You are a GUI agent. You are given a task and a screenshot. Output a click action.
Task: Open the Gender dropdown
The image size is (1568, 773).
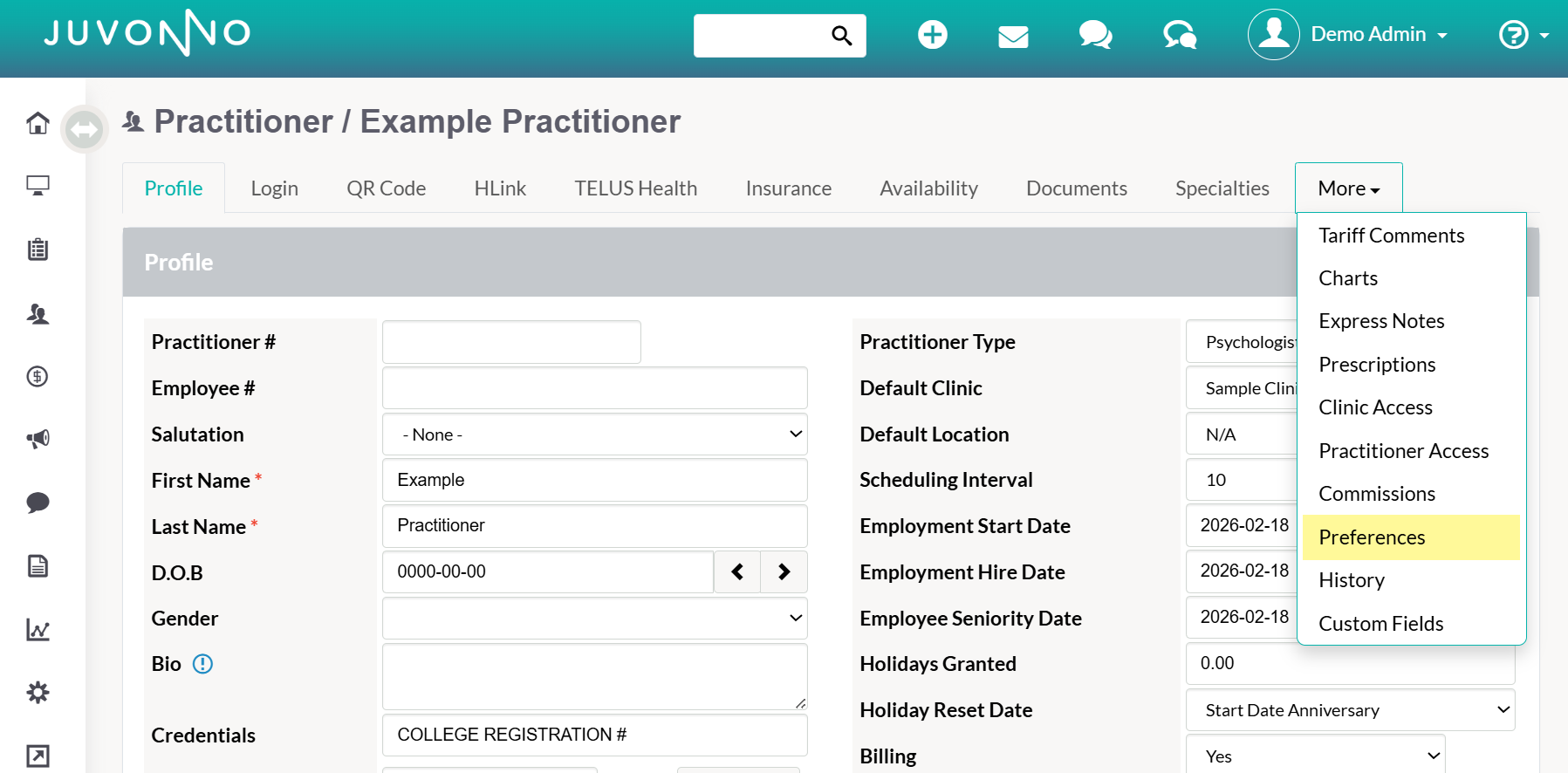pyautogui.click(x=595, y=619)
